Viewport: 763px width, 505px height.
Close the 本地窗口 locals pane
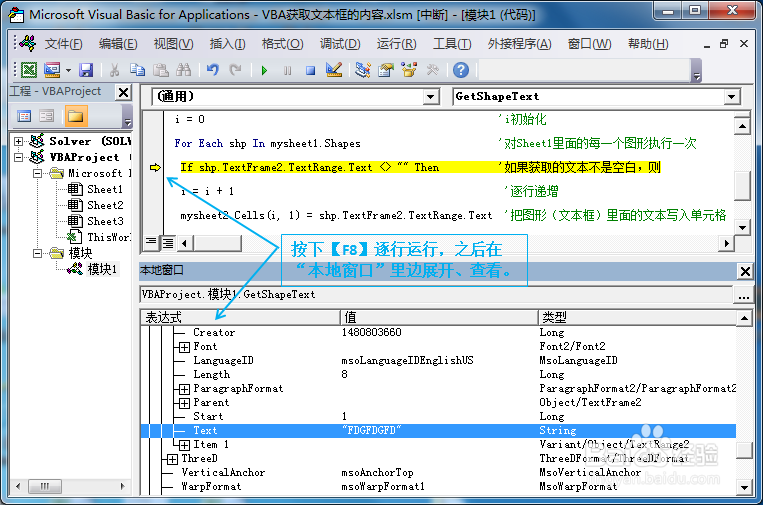point(745,271)
